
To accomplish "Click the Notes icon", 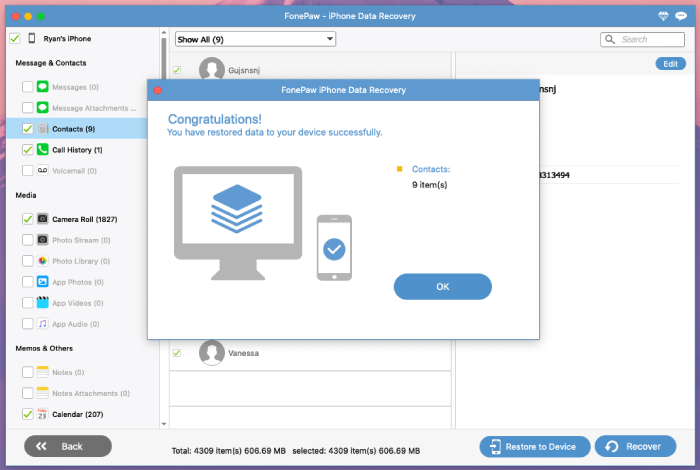I will (x=42, y=372).
